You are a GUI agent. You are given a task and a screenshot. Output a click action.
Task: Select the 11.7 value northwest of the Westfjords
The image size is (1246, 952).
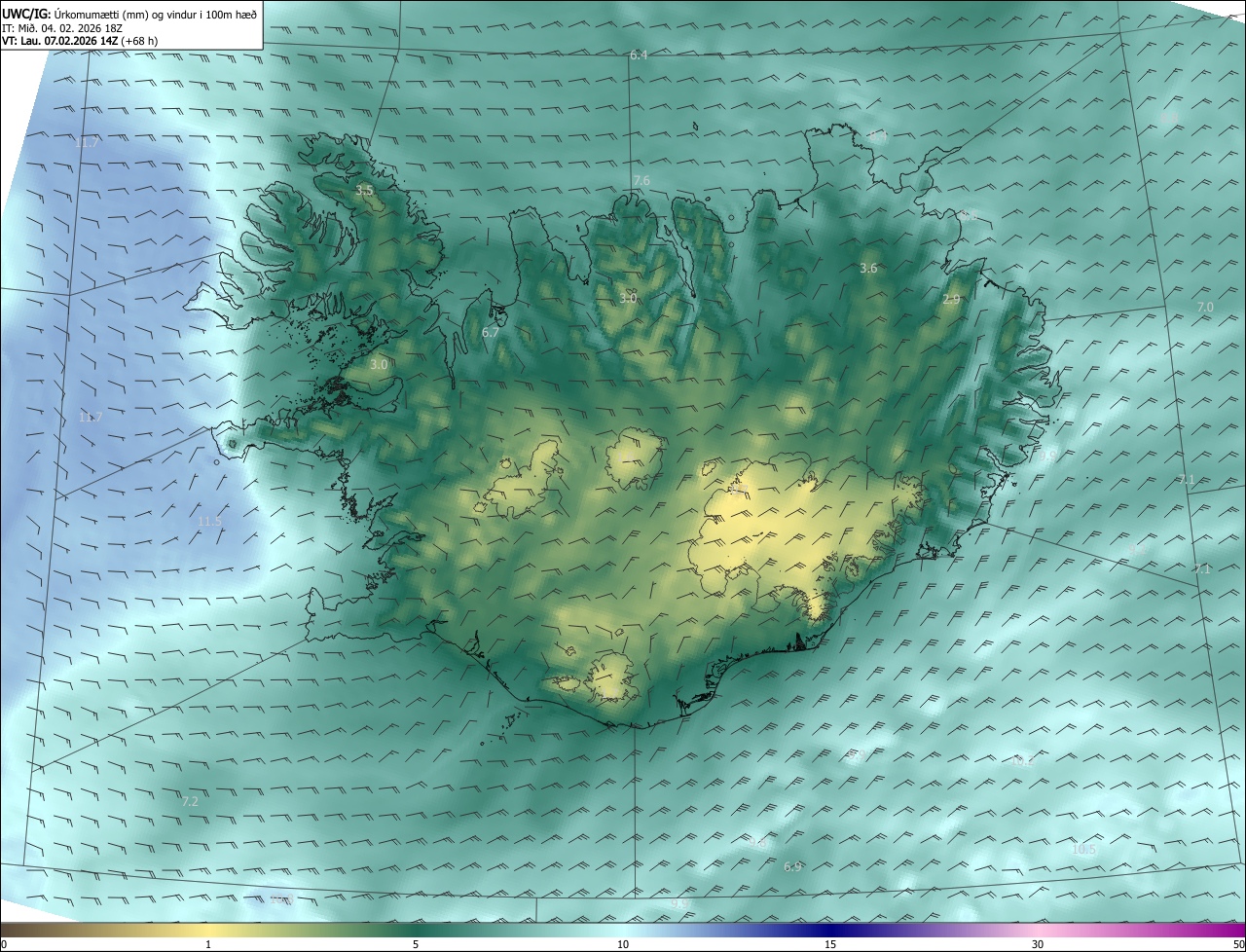click(88, 143)
